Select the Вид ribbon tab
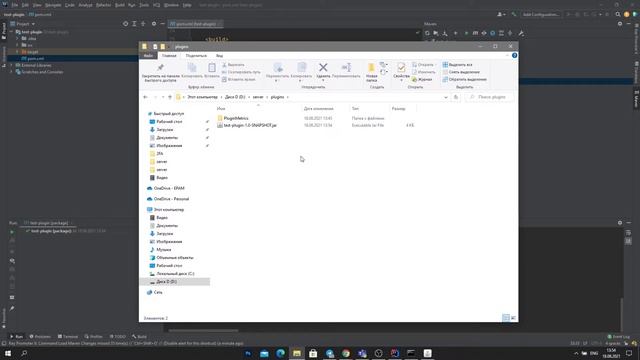Screen dimensions: 640x360 [220, 56]
